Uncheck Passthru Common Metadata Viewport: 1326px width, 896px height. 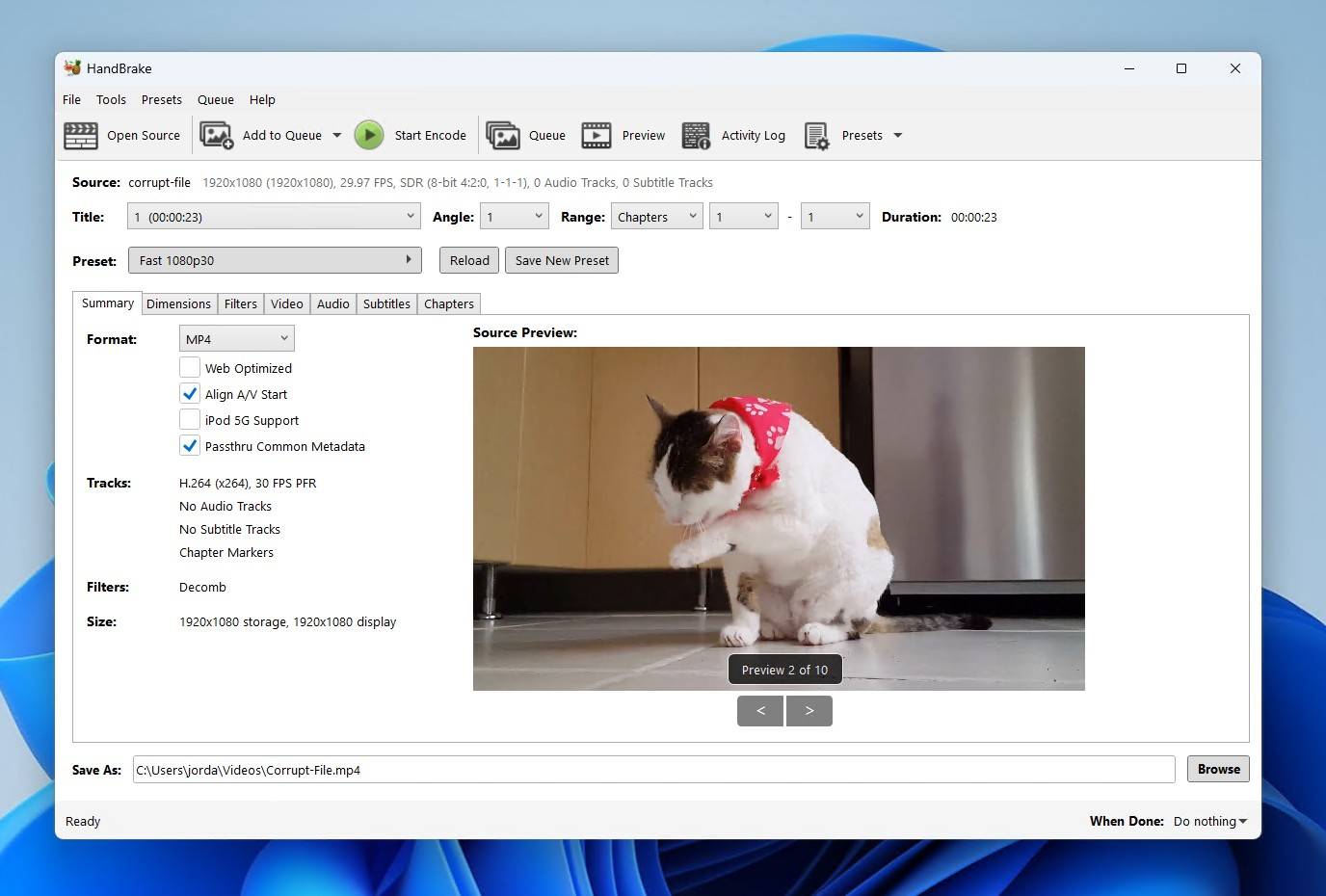tap(190, 446)
